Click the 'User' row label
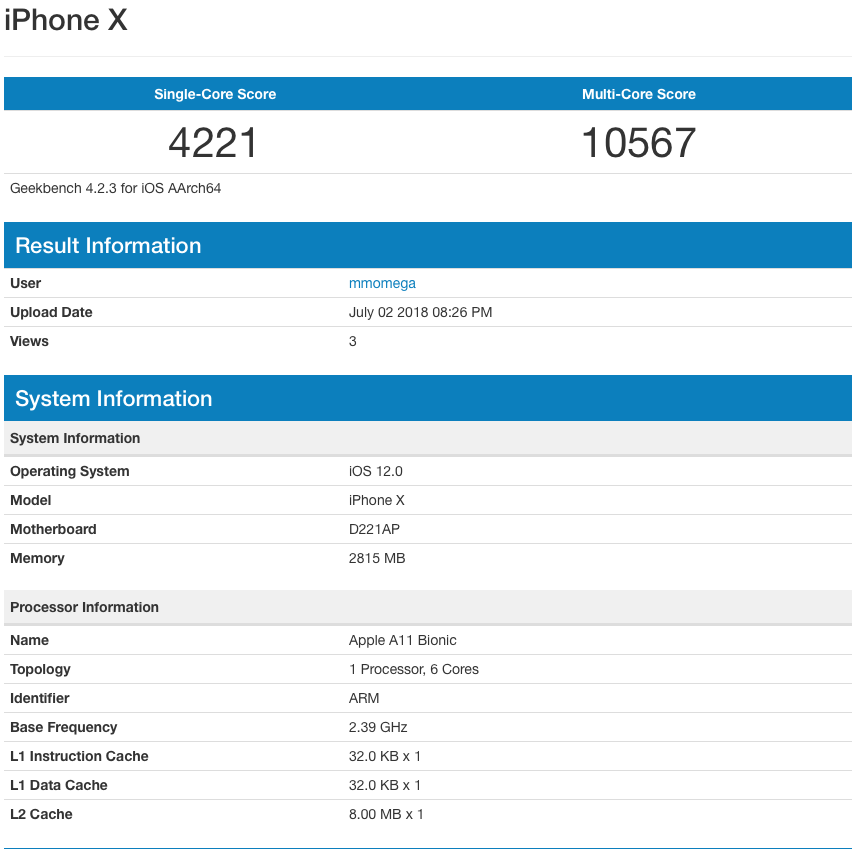 pyautogui.click(x=26, y=284)
